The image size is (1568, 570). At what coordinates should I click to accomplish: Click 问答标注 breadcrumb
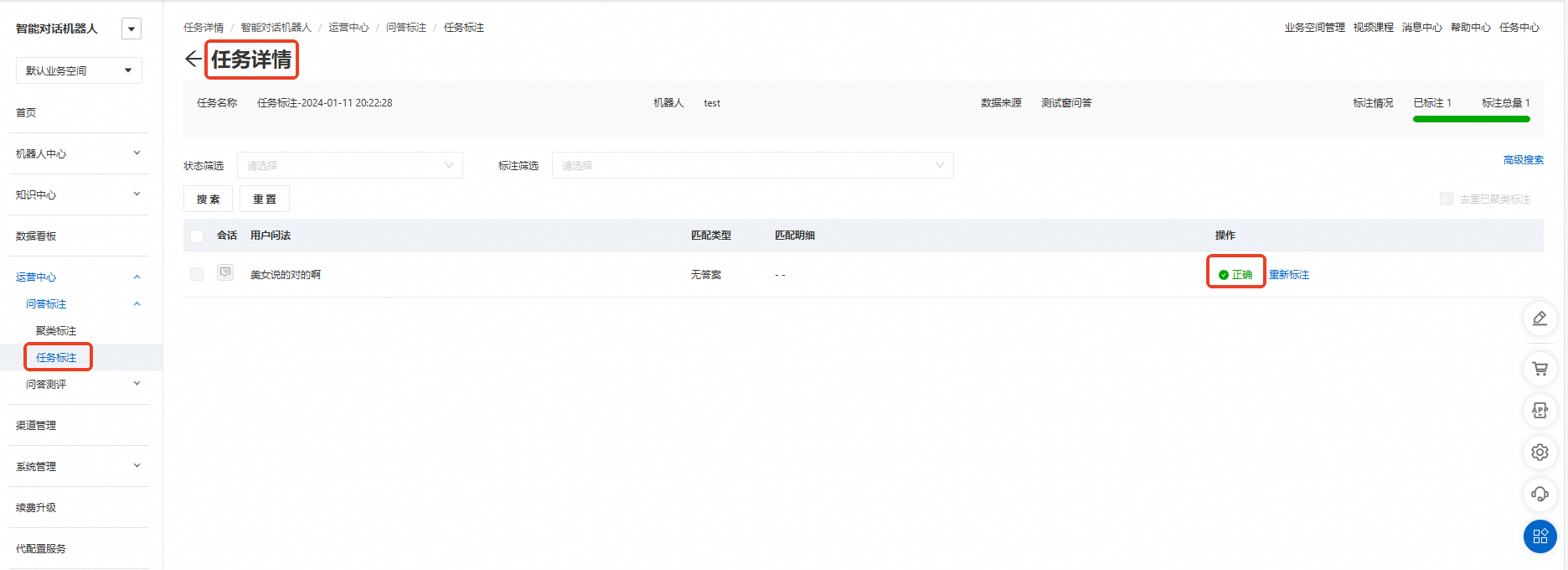(406, 28)
